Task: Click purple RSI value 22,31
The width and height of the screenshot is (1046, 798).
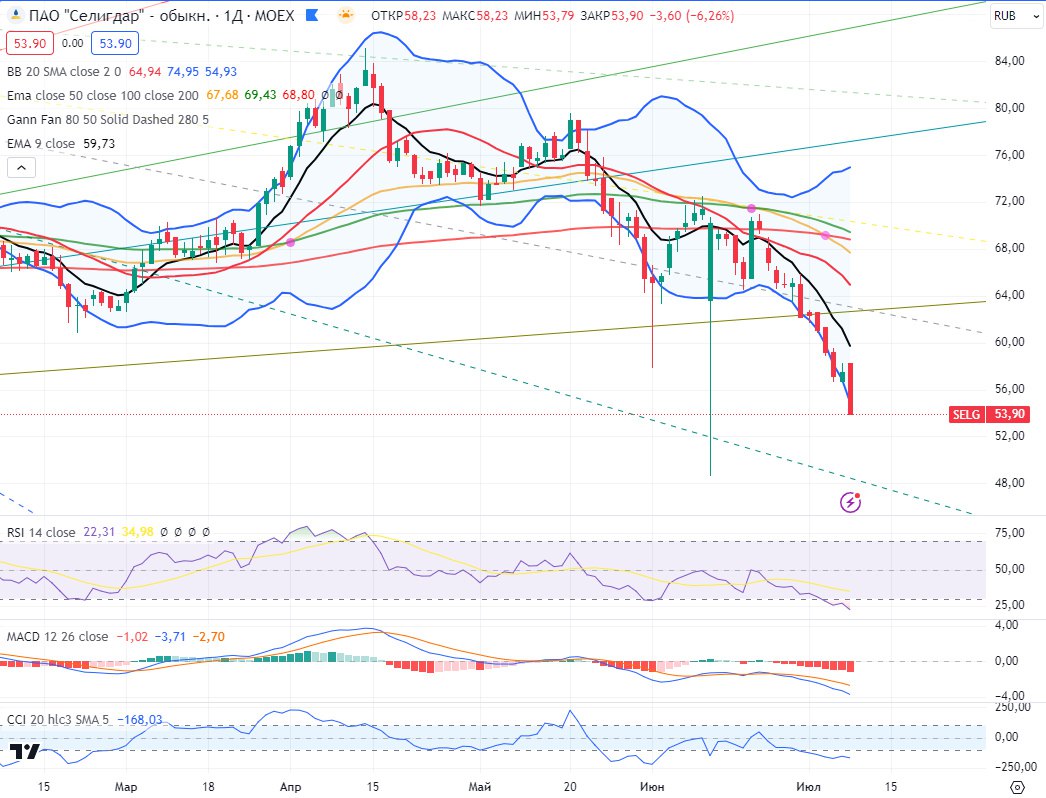Action: click(99, 532)
